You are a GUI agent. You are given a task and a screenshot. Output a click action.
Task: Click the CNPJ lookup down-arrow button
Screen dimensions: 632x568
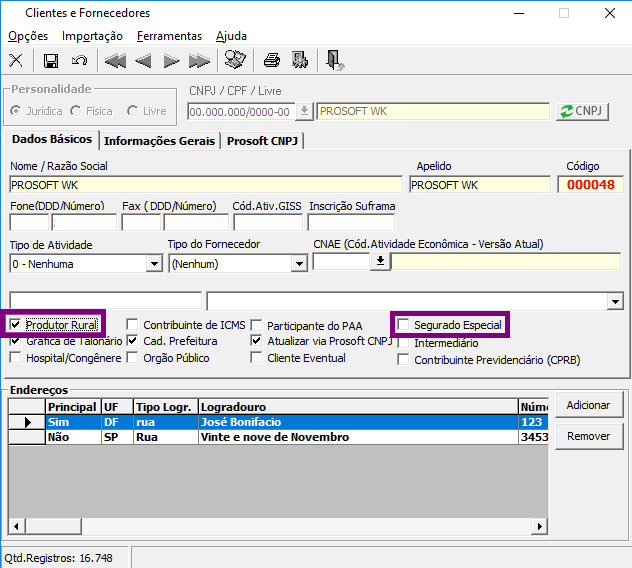click(x=304, y=111)
